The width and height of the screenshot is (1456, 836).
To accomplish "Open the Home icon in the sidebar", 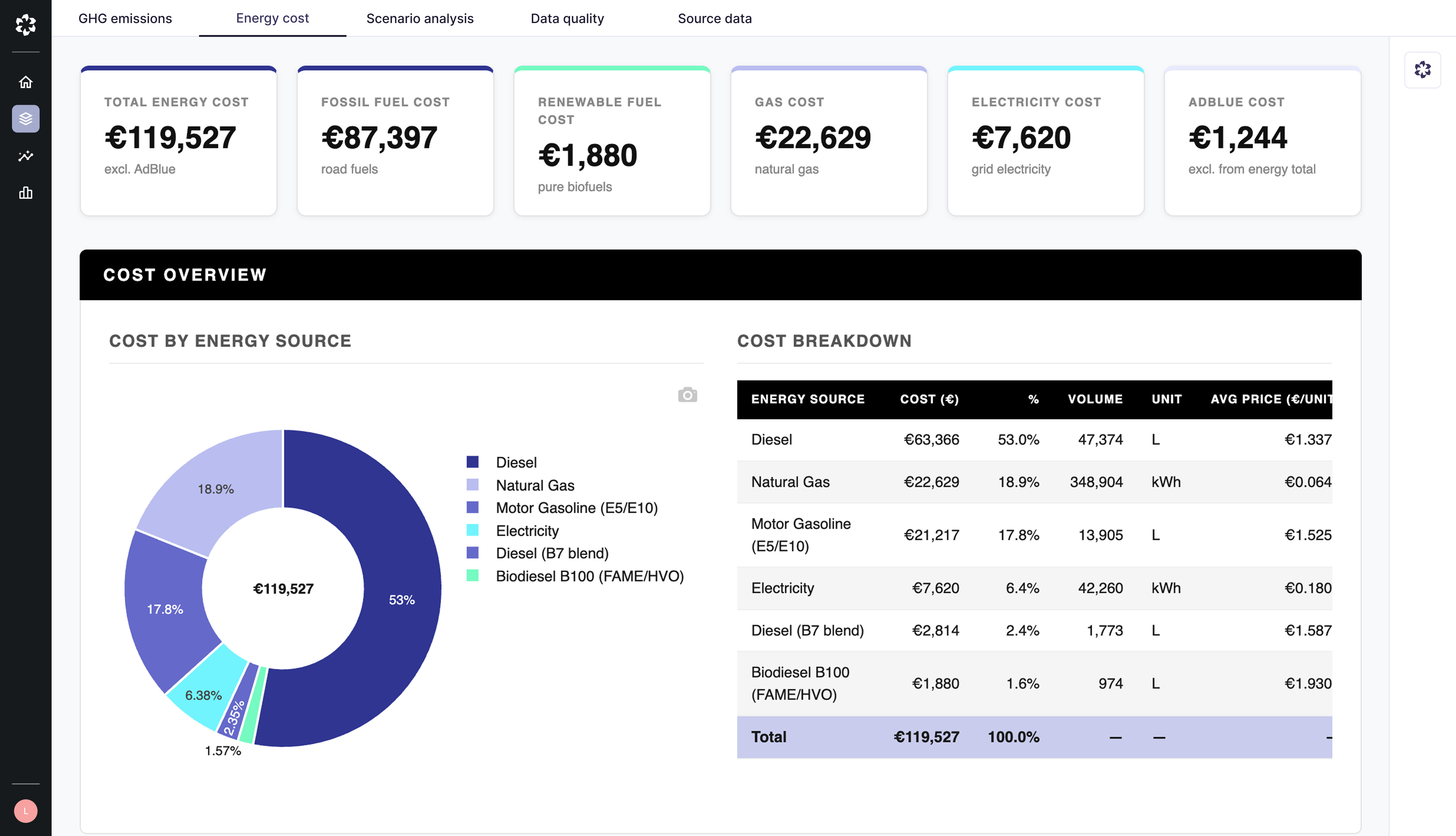I will point(25,82).
